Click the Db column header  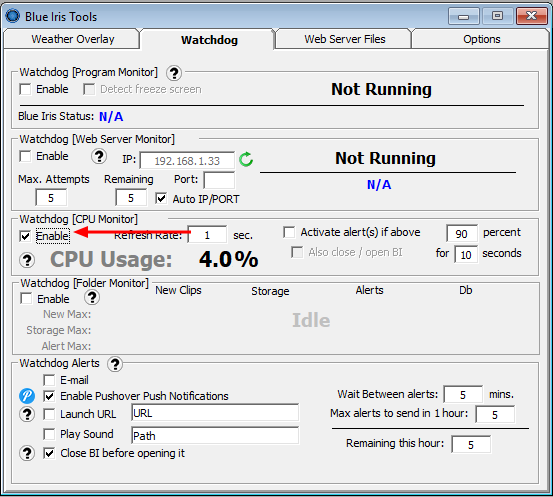pyautogui.click(x=466, y=290)
